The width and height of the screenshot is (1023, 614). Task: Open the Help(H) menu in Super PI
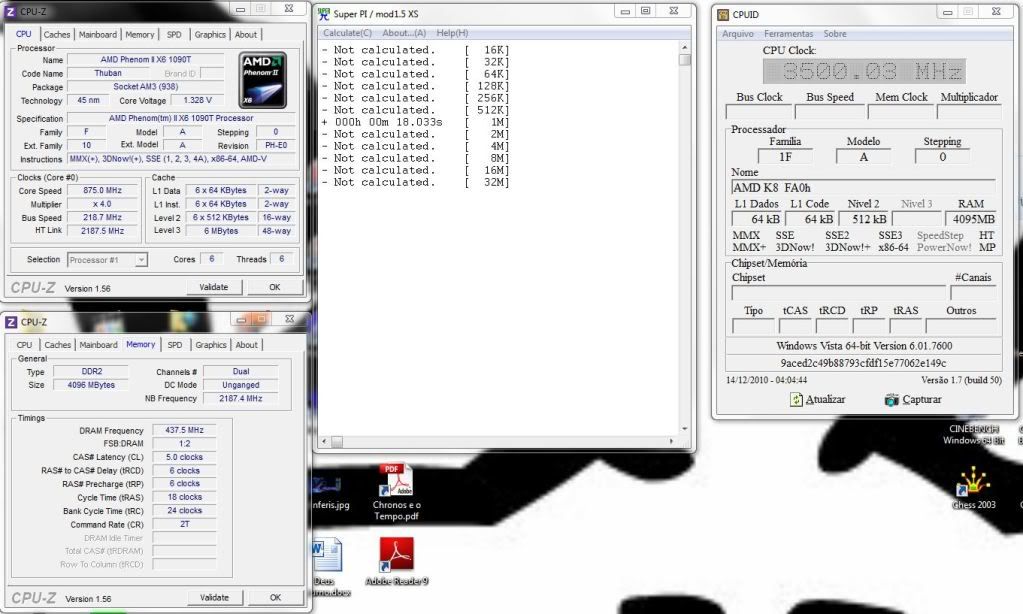pyautogui.click(x=452, y=33)
